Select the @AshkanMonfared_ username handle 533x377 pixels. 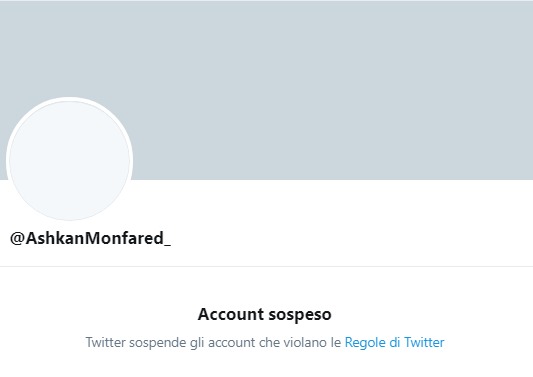click(x=90, y=238)
